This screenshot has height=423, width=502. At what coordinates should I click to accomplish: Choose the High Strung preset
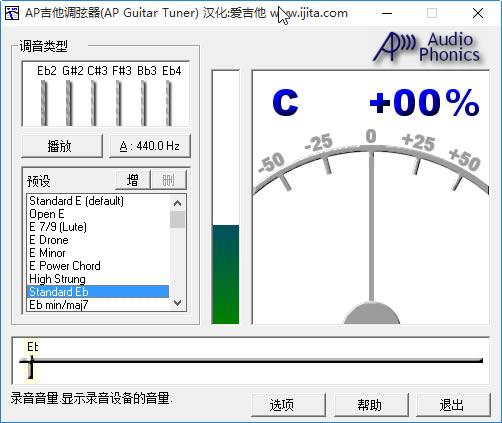(98, 279)
